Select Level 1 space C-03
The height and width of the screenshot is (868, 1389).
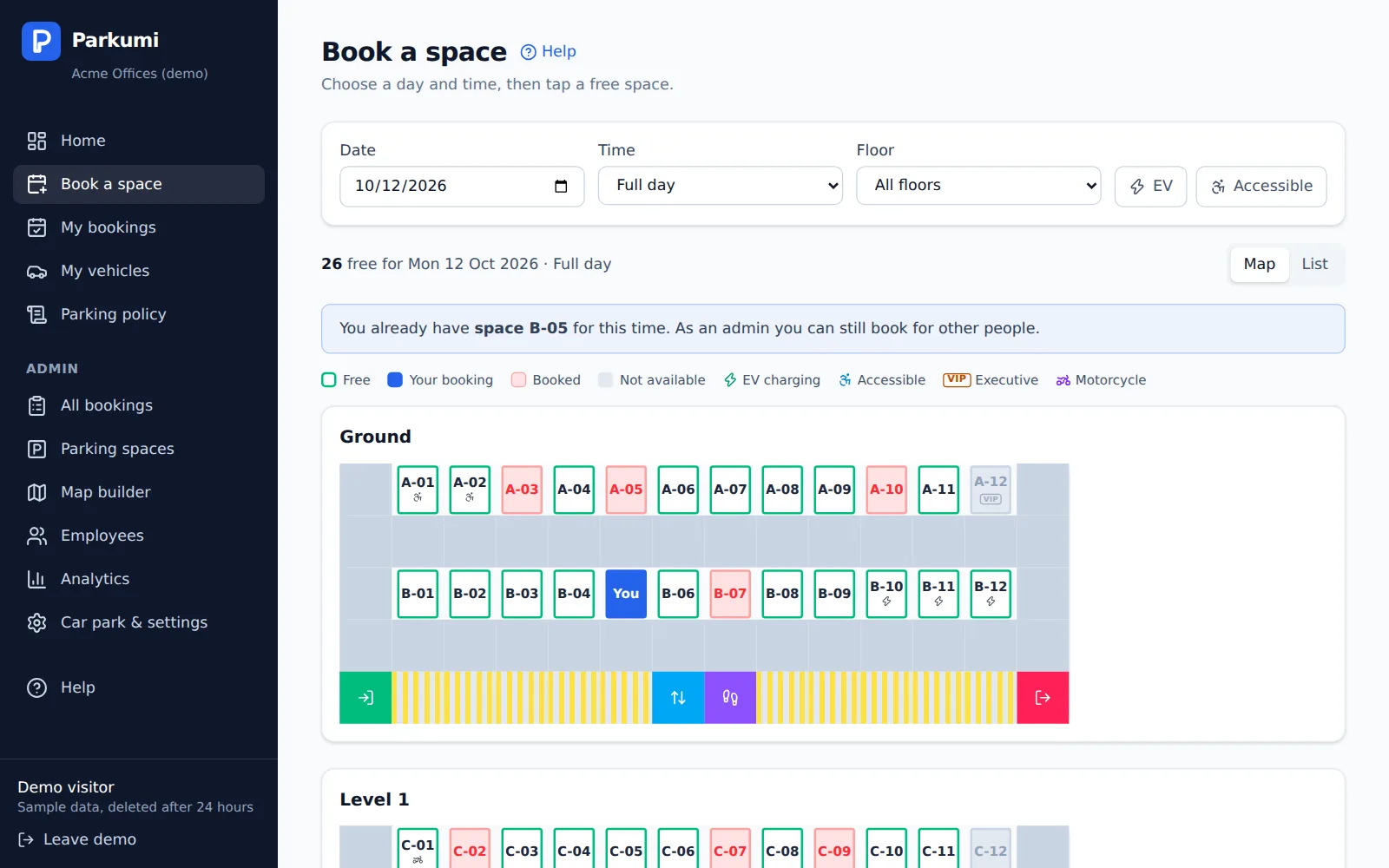pyautogui.click(x=522, y=850)
